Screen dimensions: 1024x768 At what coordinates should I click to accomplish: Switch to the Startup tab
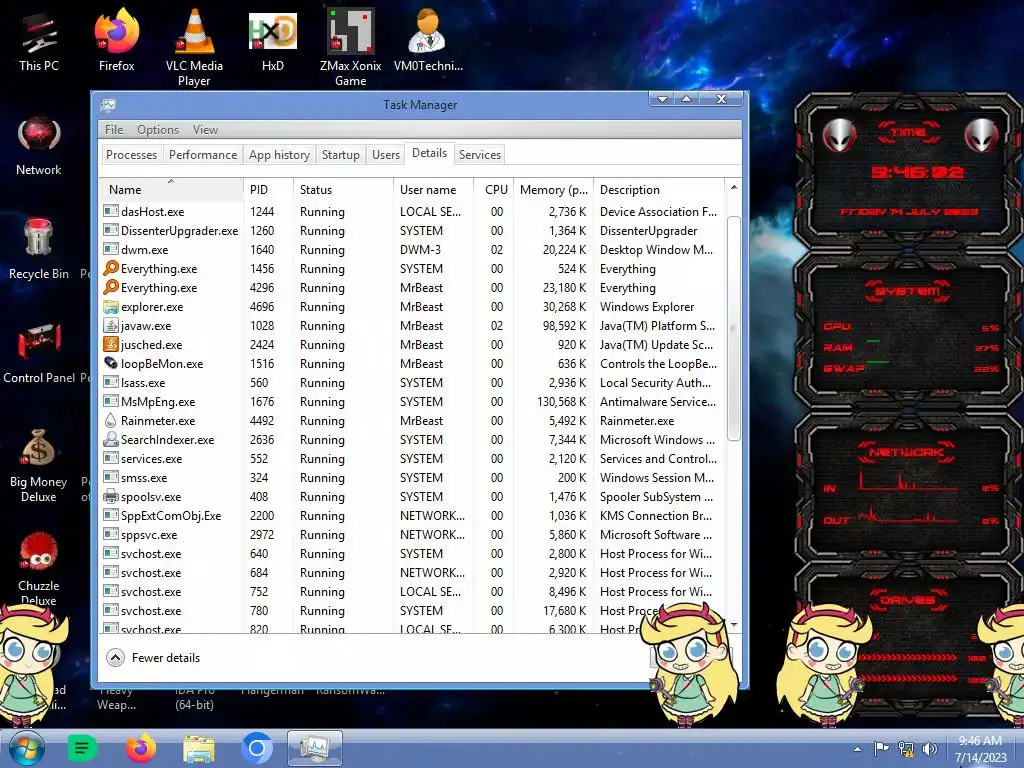click(x=340, y=155)
